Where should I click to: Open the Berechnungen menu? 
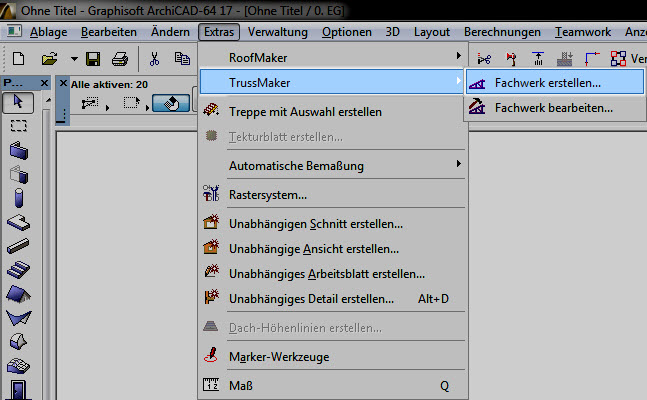click(502, 32)
